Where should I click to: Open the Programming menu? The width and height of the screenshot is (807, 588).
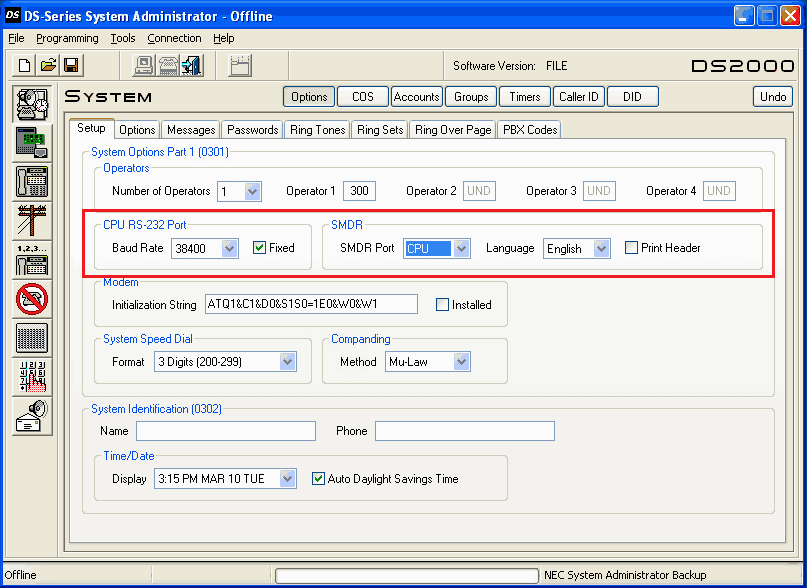click(x=67, y=38)
